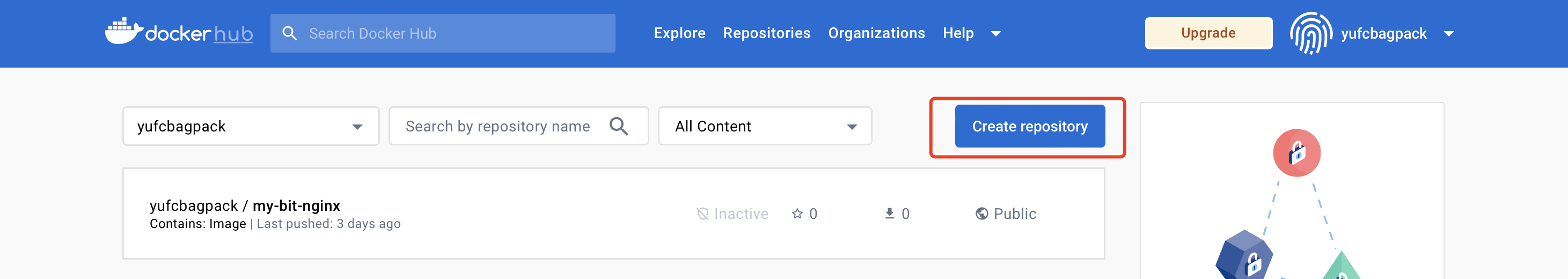Open the my-bit-nginx repository link
The image size is (1568, 279).
(x=296, y=206)
